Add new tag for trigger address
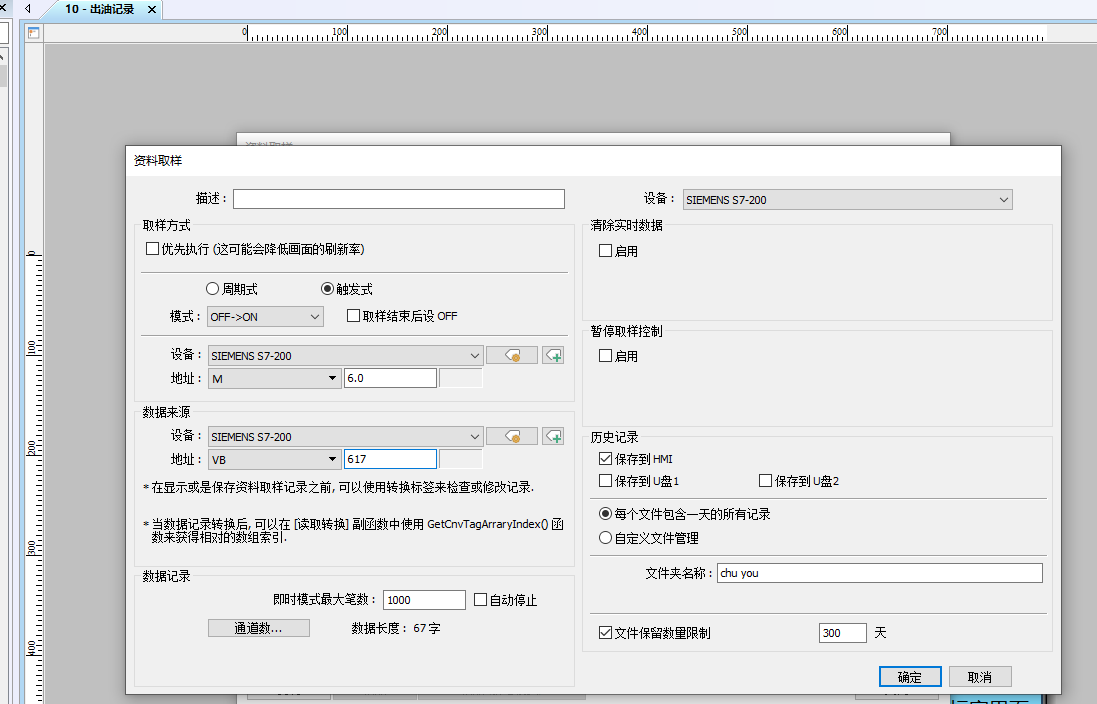1097x704 pixels. [x=553, y=355]
